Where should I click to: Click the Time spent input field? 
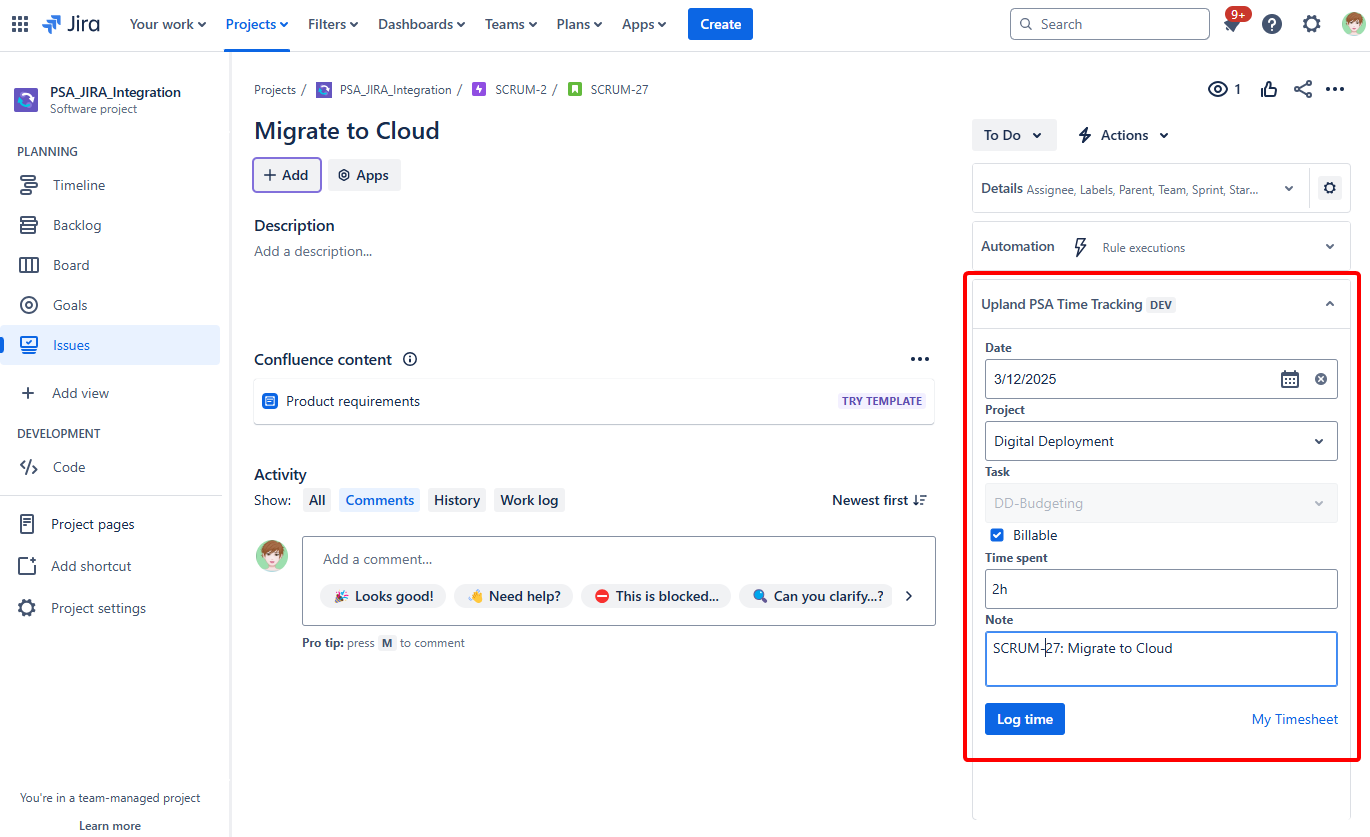point(1161,589)
